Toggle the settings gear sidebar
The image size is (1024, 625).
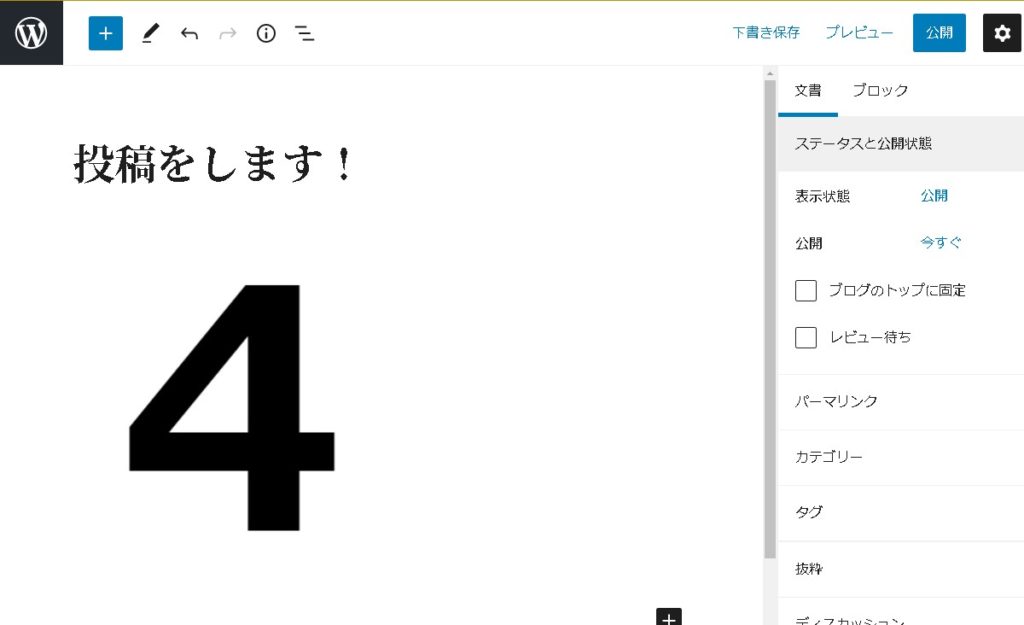point(1002,33)
